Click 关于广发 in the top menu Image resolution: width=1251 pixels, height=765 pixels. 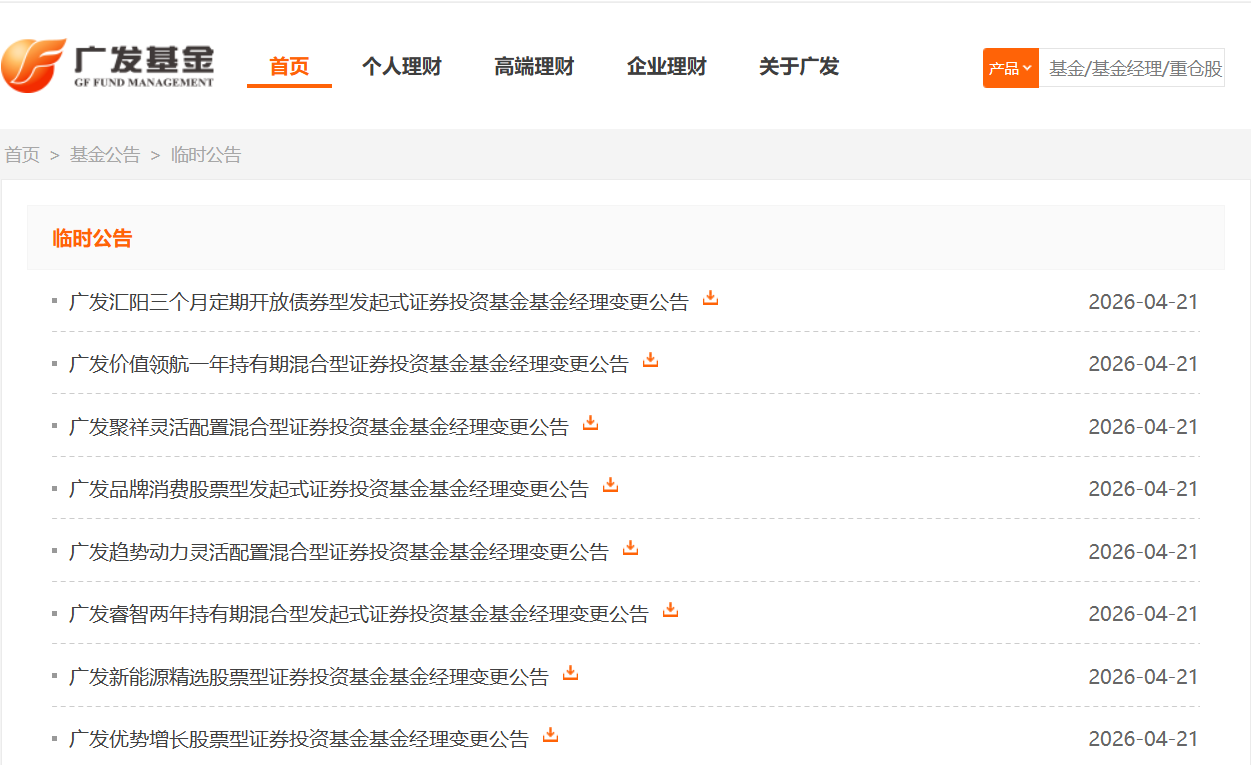[x=798, y=67]
